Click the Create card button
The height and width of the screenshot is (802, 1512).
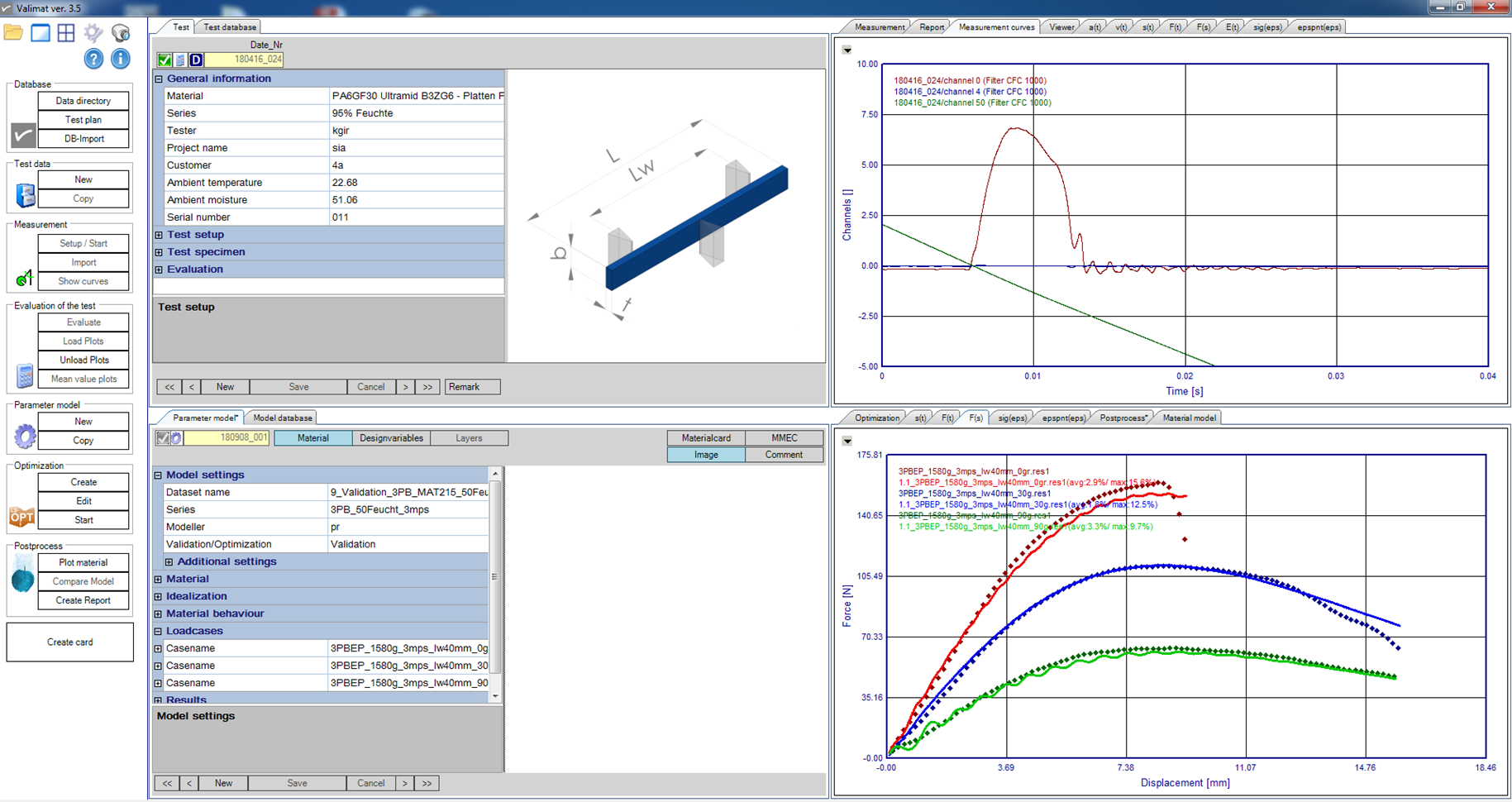tap(70, 642)
